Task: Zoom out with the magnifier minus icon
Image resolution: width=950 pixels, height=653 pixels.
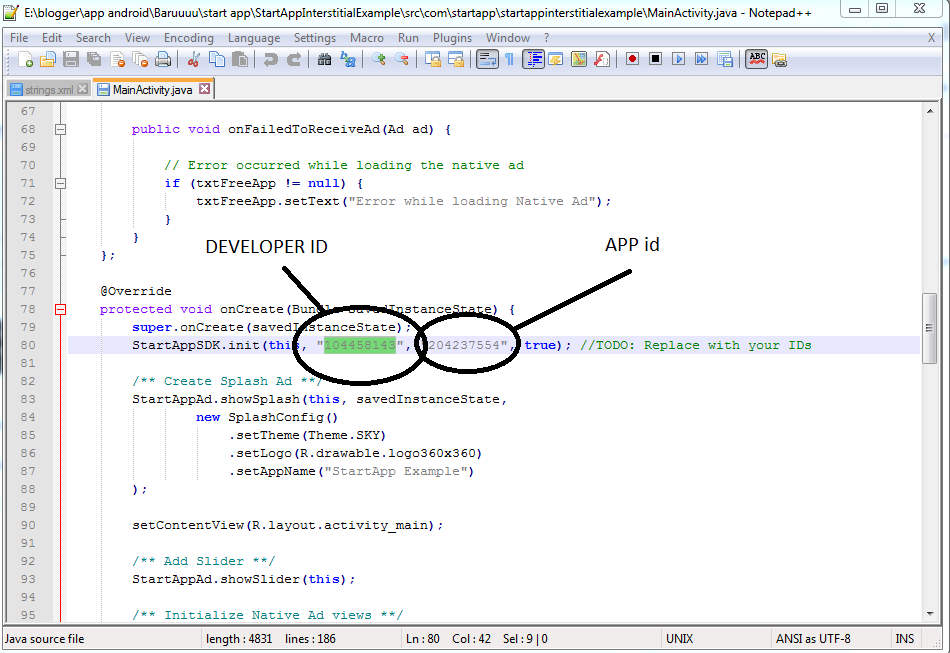Action: click(x=402, y=59)
